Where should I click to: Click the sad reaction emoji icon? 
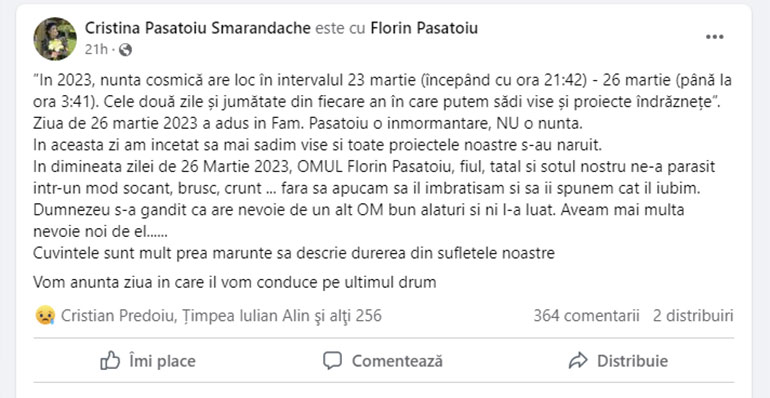(45, 315)
